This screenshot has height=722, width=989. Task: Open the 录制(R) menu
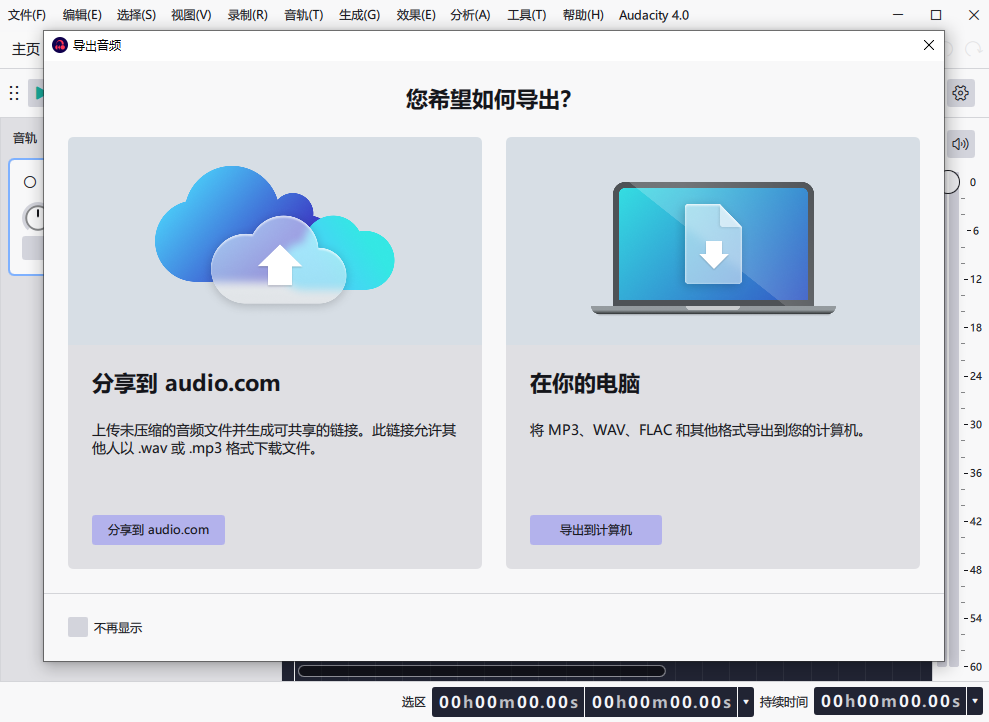tap(247, 15)
